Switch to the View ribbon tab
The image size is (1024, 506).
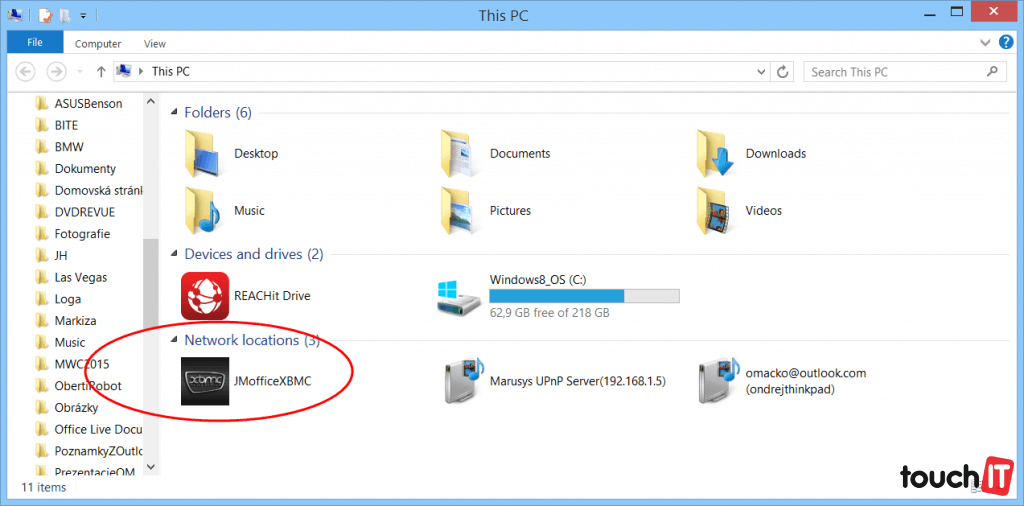pyautogui.click(x=155, y=44)
